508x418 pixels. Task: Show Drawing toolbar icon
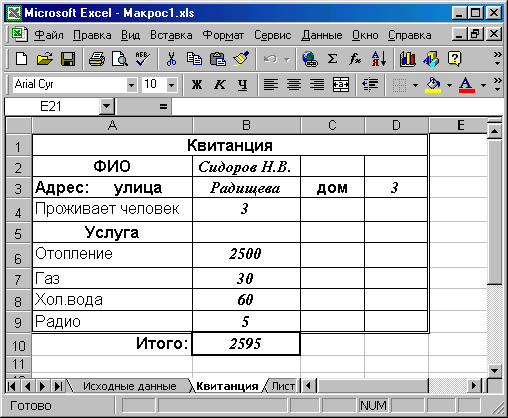click(431, 59)
